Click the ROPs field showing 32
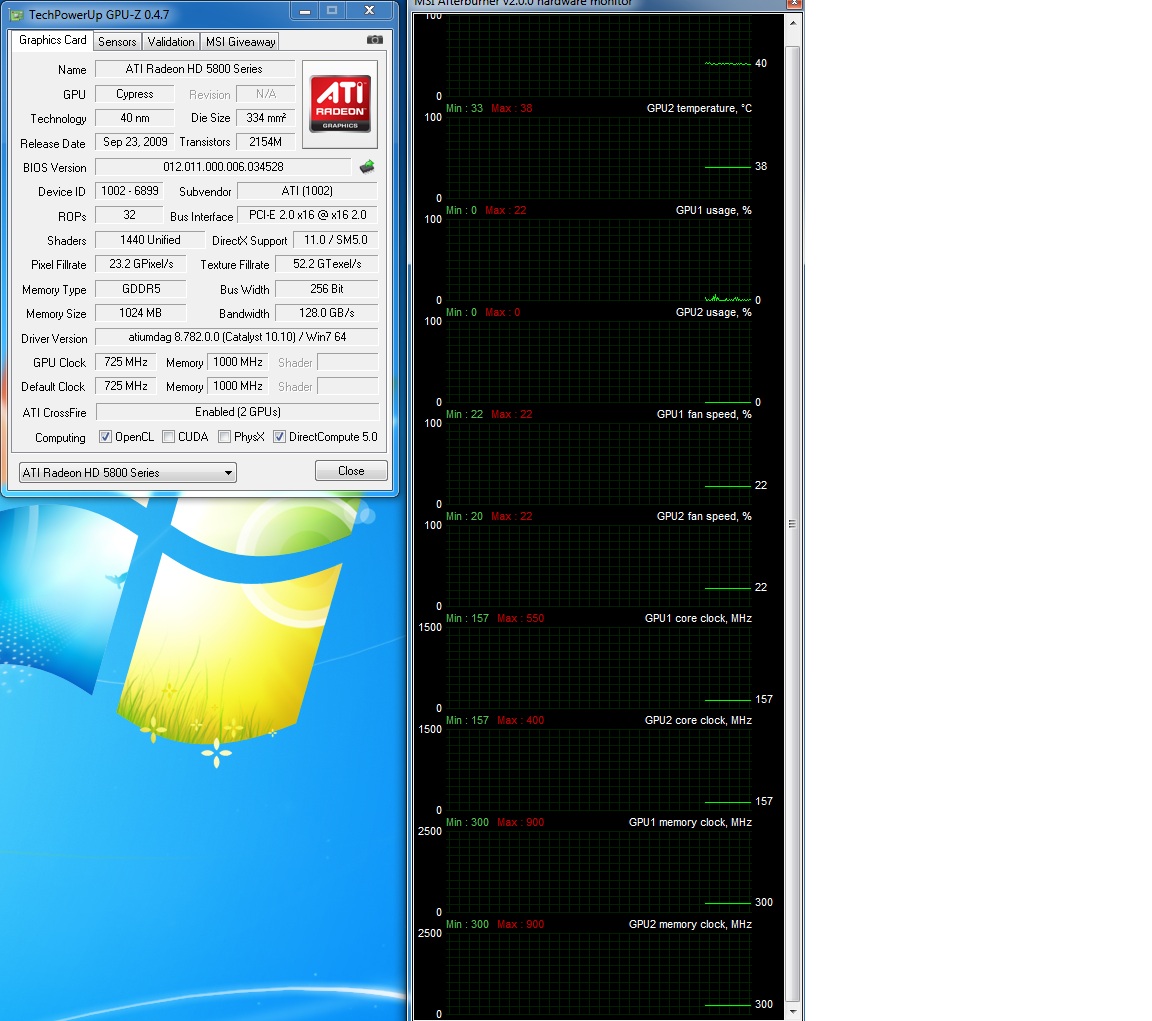 pyautogui.click(x=129, y=215)
